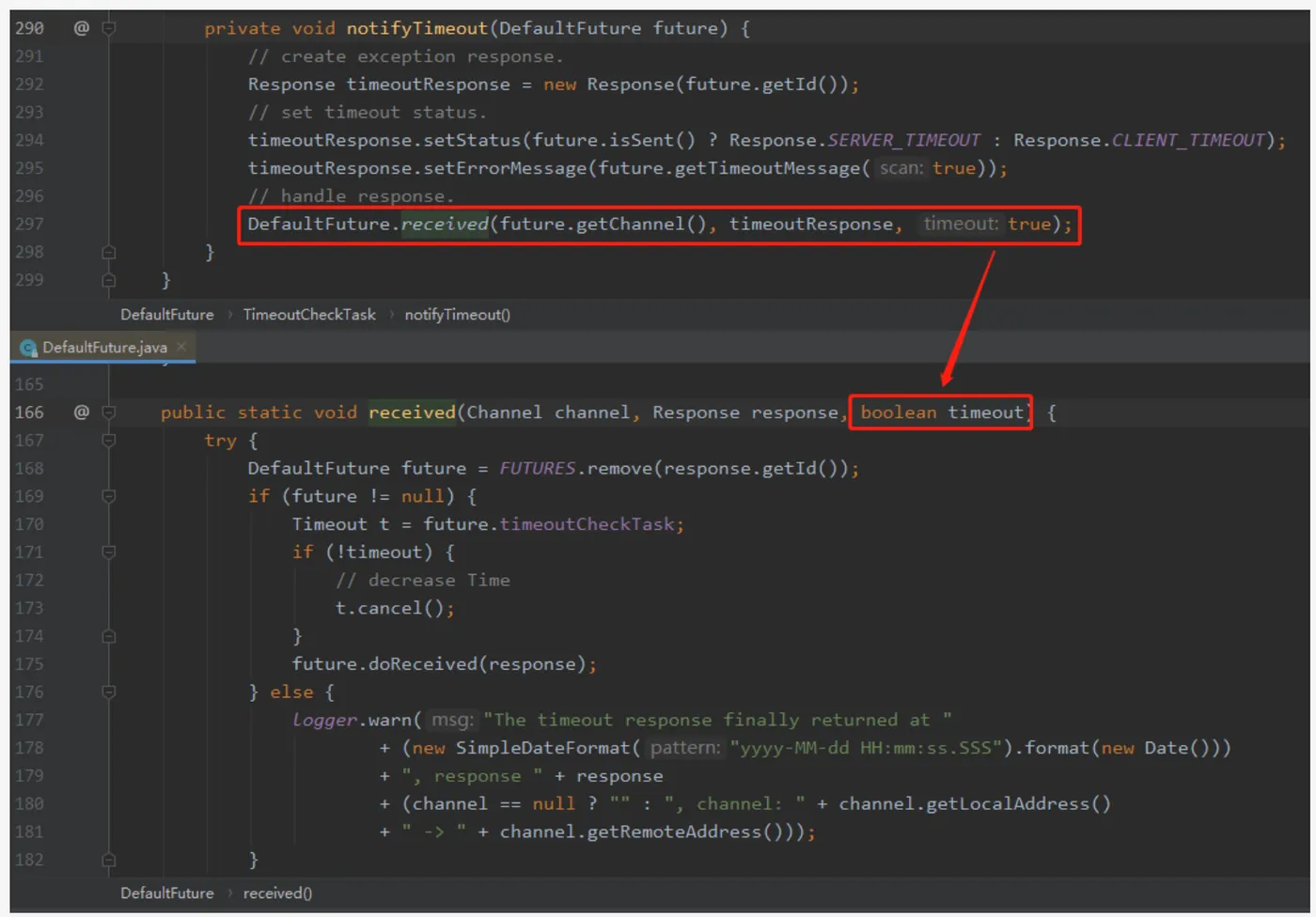Click the notifyTimeout method name on line 290
This screenshot has height=917, width=1316.
pyautogui.click(x=417, y=28)
